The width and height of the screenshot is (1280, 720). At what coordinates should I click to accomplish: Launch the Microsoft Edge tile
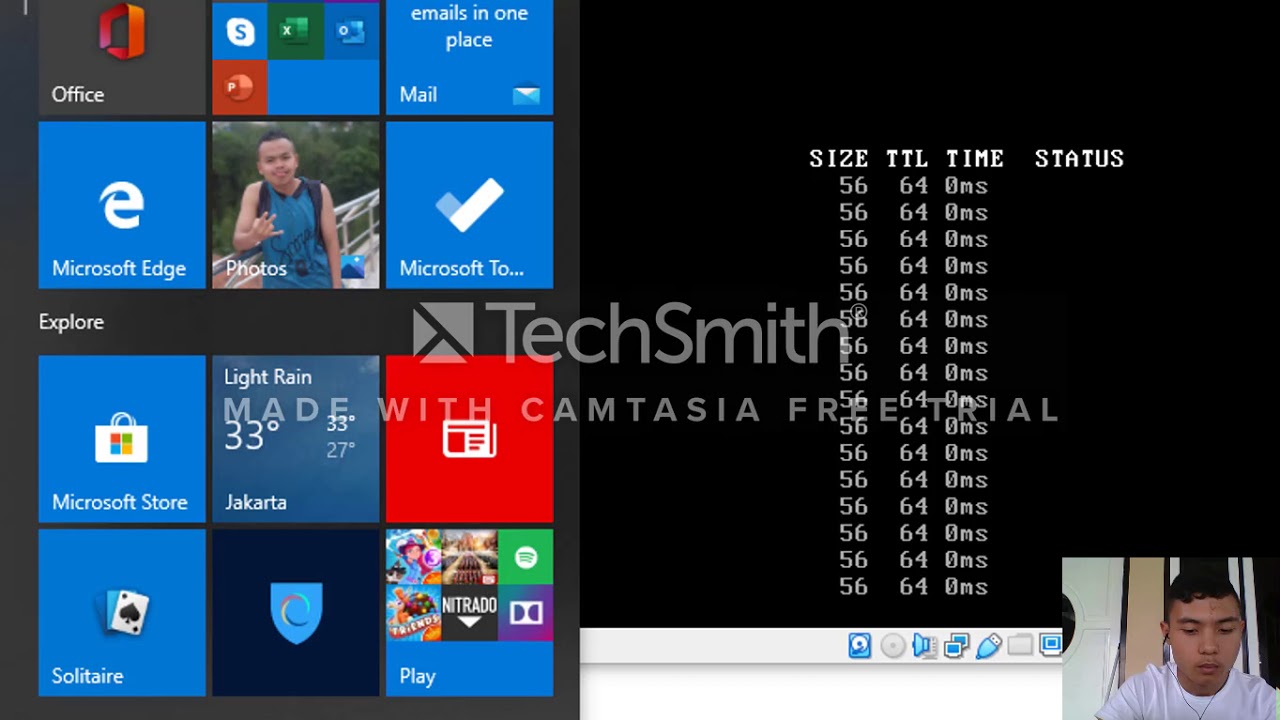point(122,205)
